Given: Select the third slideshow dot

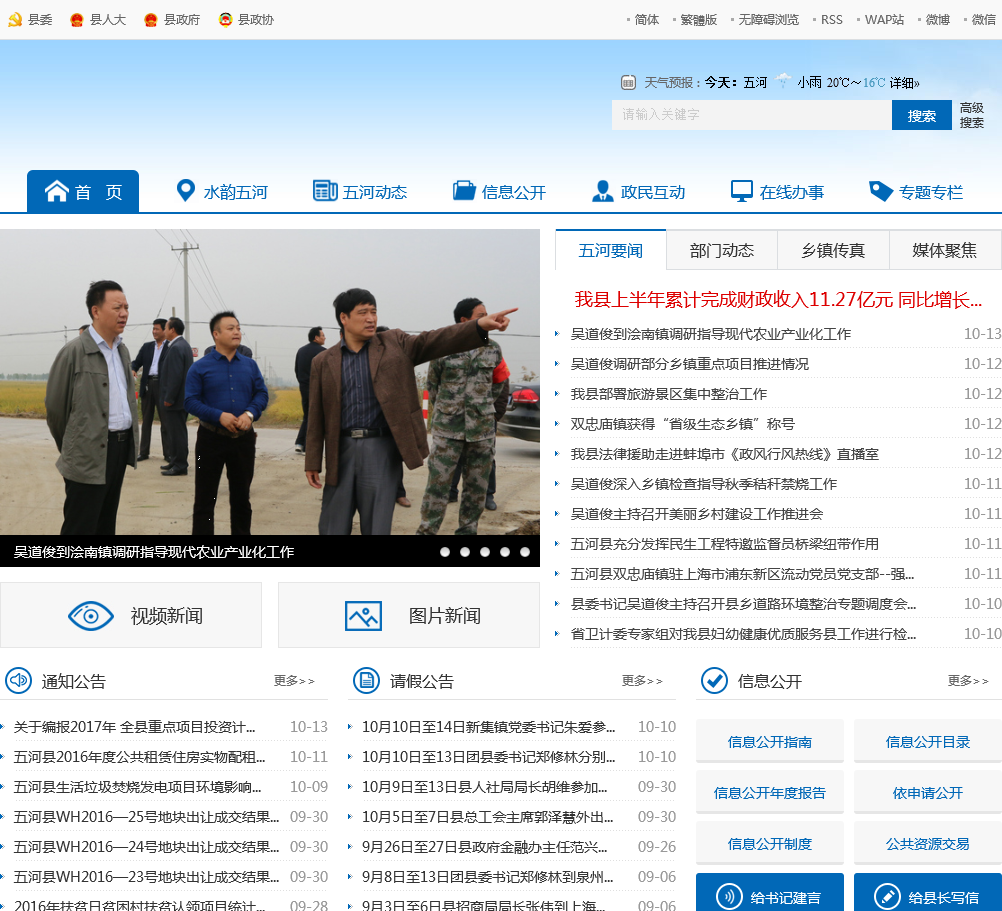Looking at the screenshot, I should coord(485,552).
